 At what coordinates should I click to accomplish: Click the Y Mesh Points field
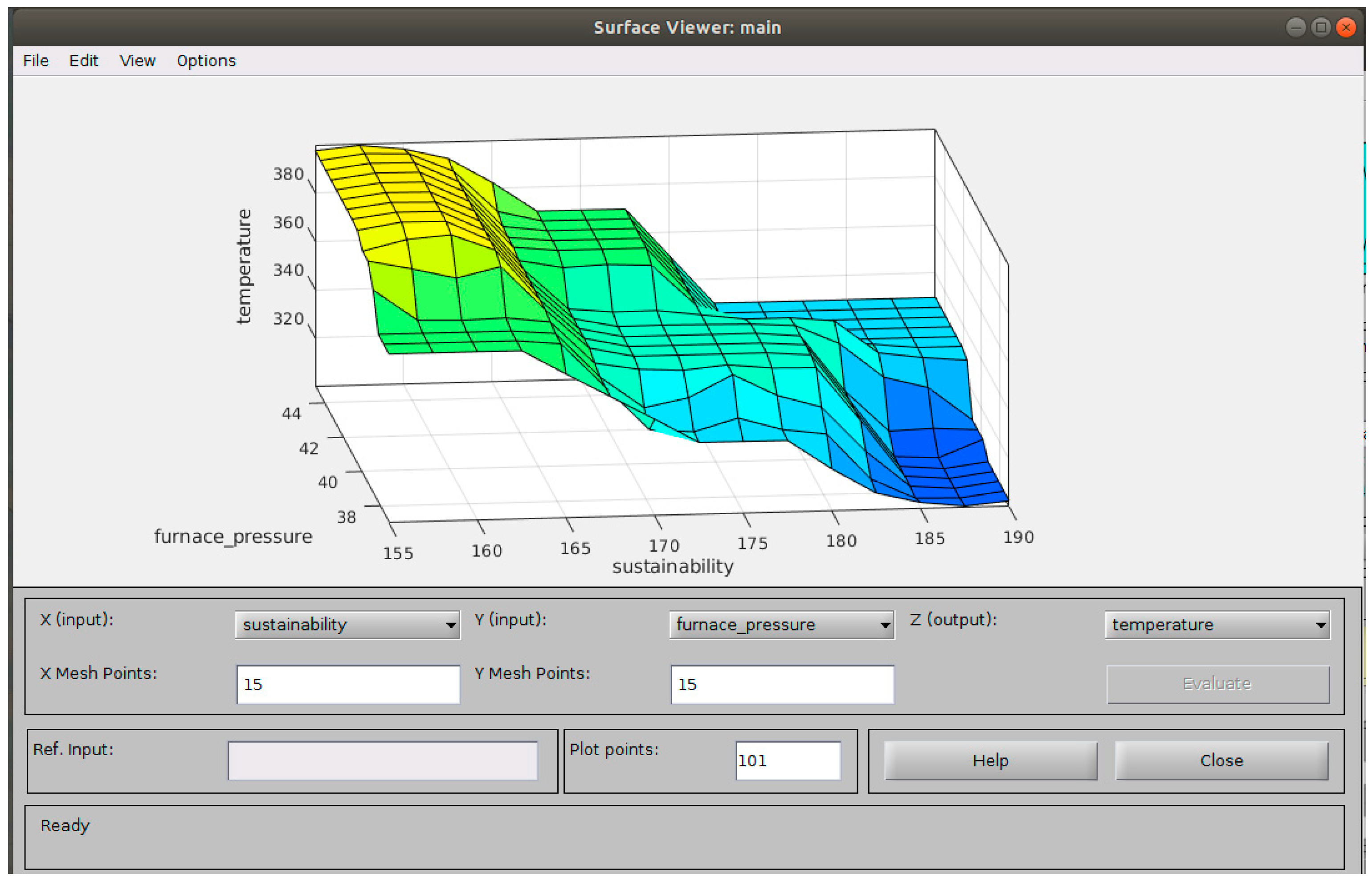783,685
